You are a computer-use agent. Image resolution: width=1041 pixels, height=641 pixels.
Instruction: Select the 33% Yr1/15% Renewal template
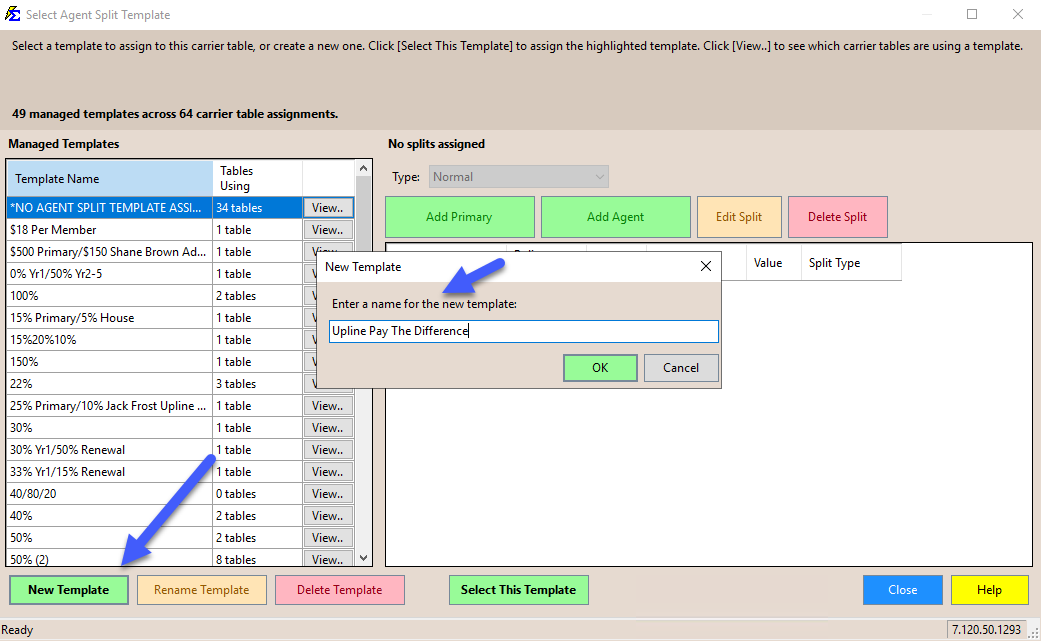[109, 471]
